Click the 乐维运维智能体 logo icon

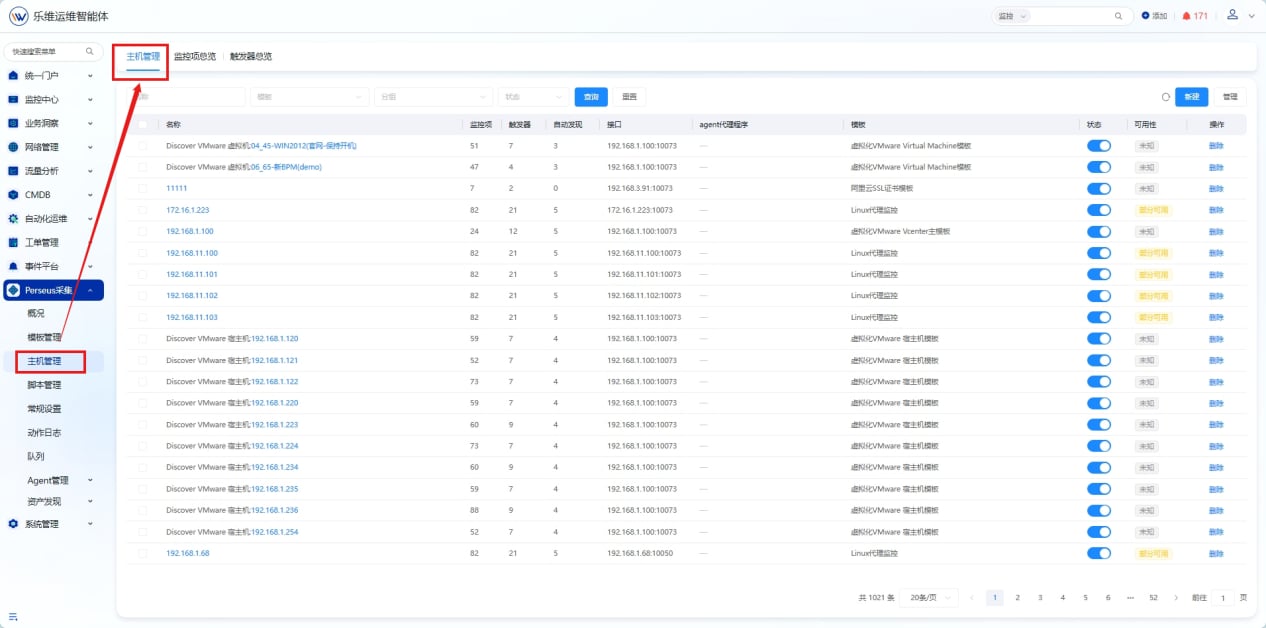(18, 16)
